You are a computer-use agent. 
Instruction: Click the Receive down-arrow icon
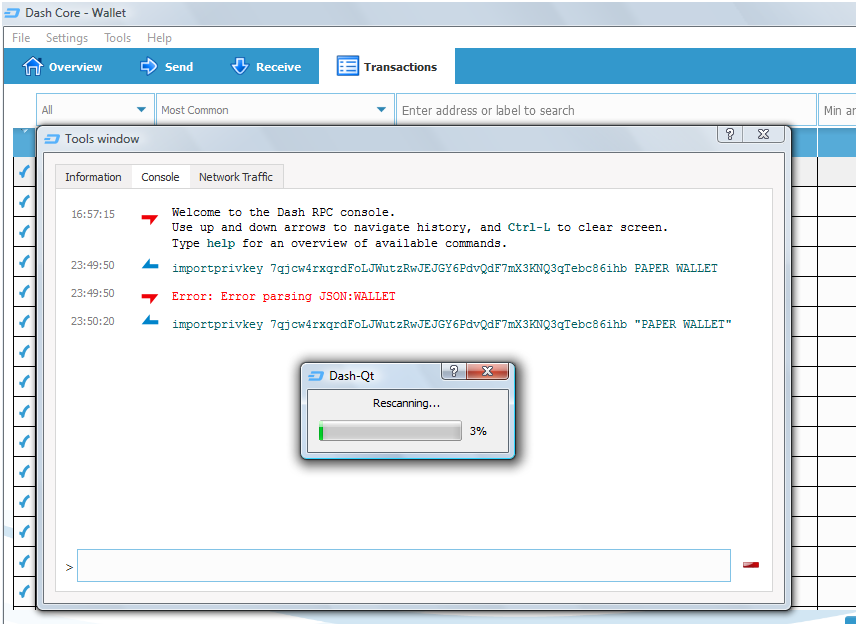click(240, 66)
